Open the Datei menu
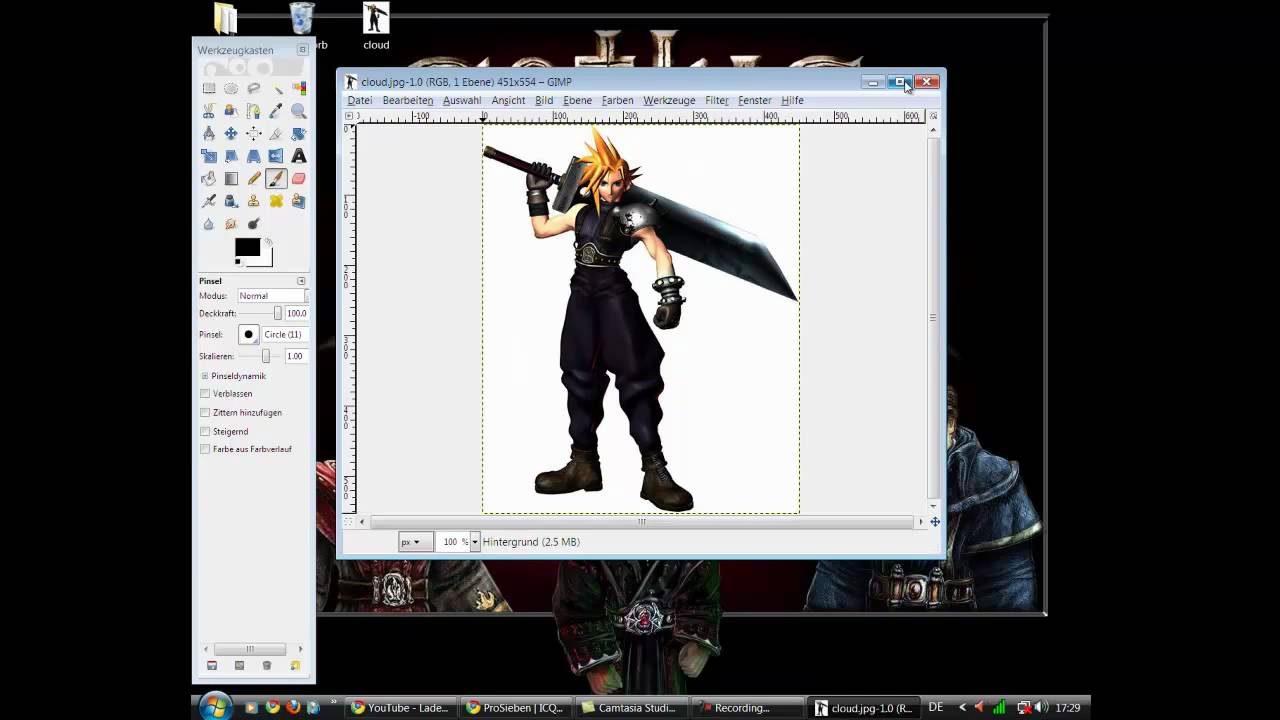 click(360, 100)
